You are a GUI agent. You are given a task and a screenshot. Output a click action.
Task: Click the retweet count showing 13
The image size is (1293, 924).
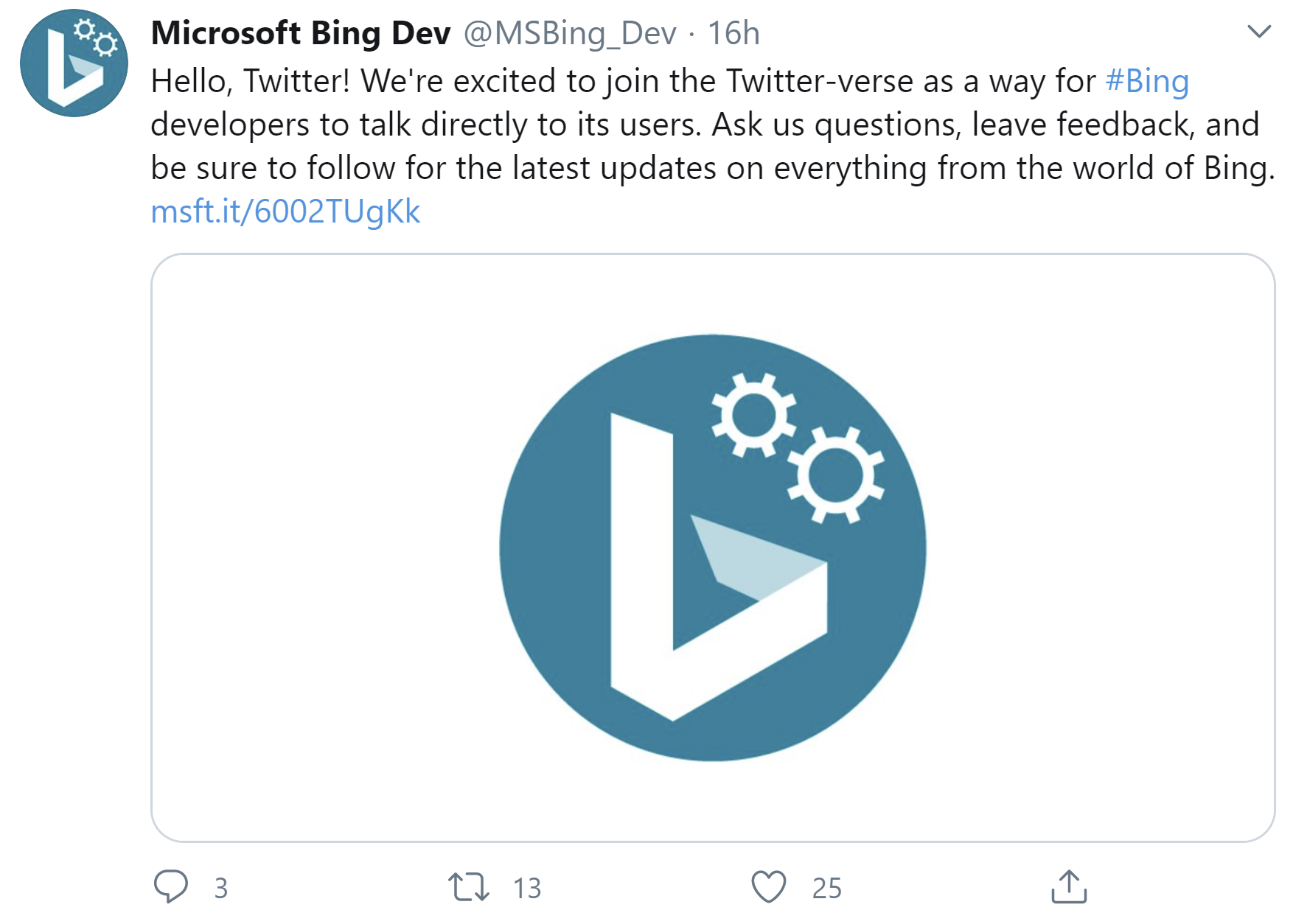tap(526, 889)
